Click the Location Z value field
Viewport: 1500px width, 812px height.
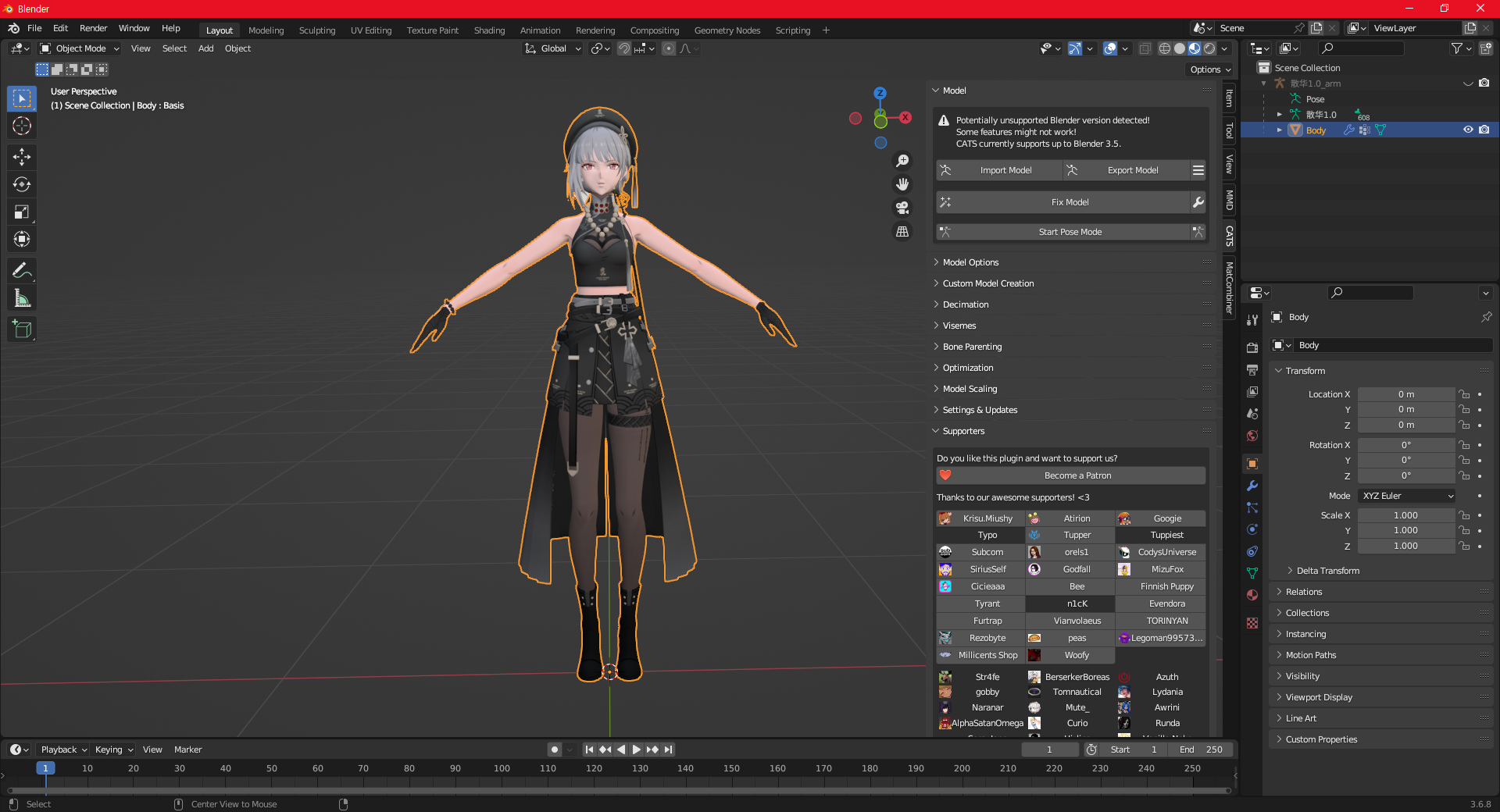click(x=1406, y=425)
